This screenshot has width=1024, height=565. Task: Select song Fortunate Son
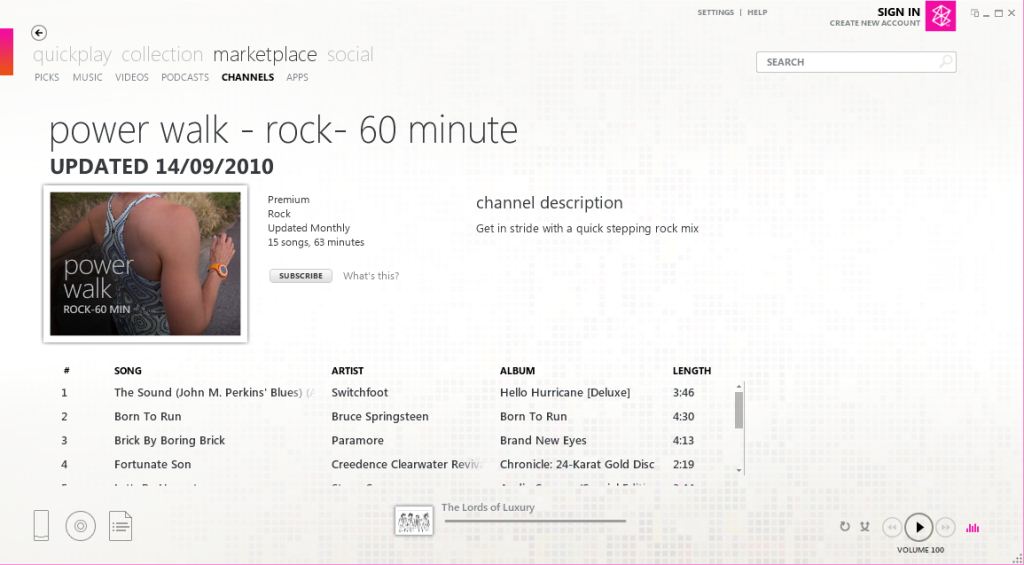point(153,464)
